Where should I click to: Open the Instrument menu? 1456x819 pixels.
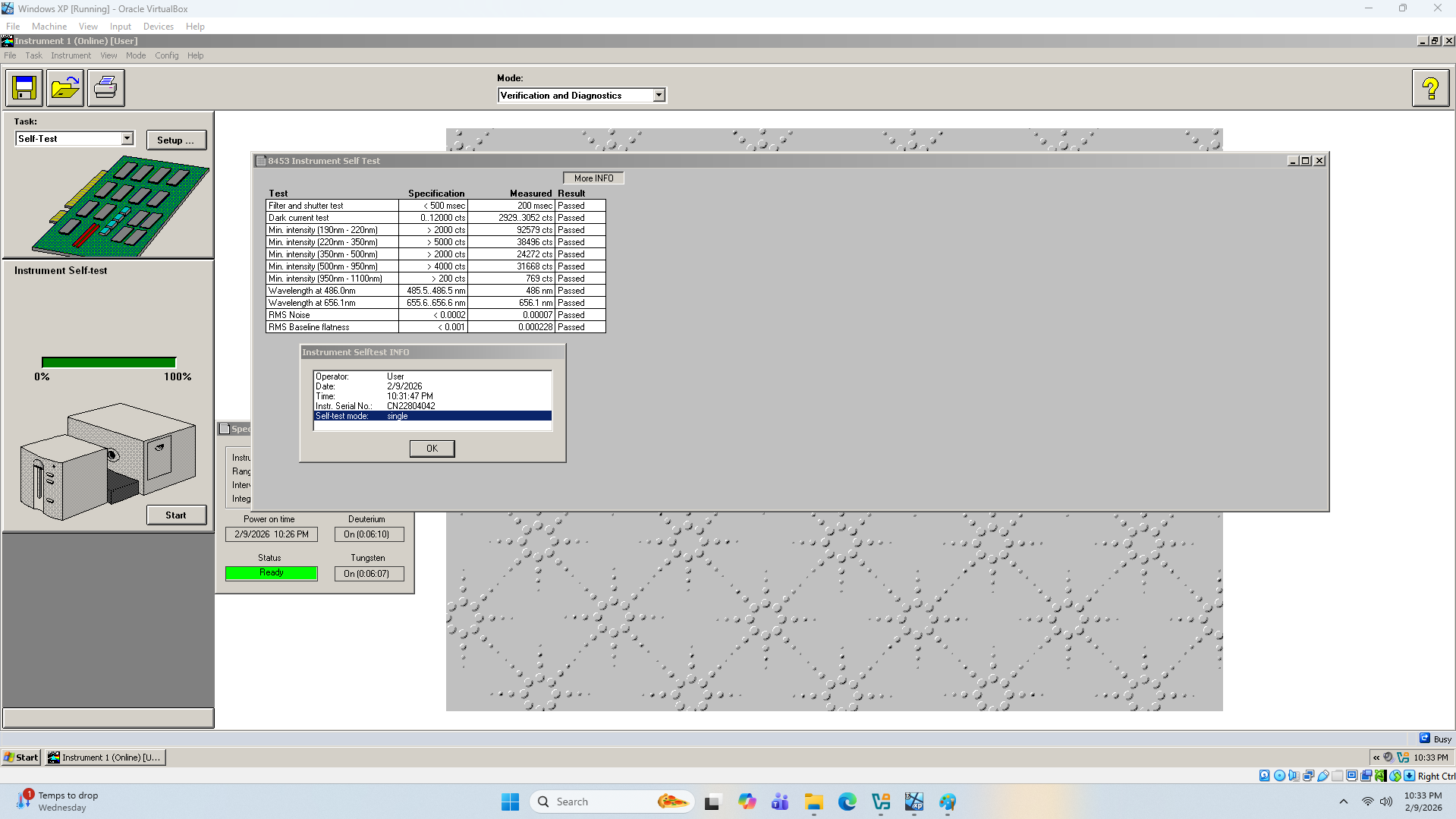point(71,55)
